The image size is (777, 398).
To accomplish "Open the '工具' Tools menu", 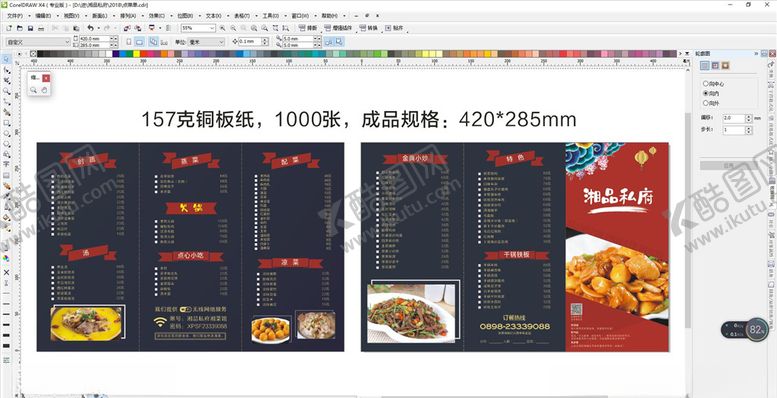I will coord(271,16).
